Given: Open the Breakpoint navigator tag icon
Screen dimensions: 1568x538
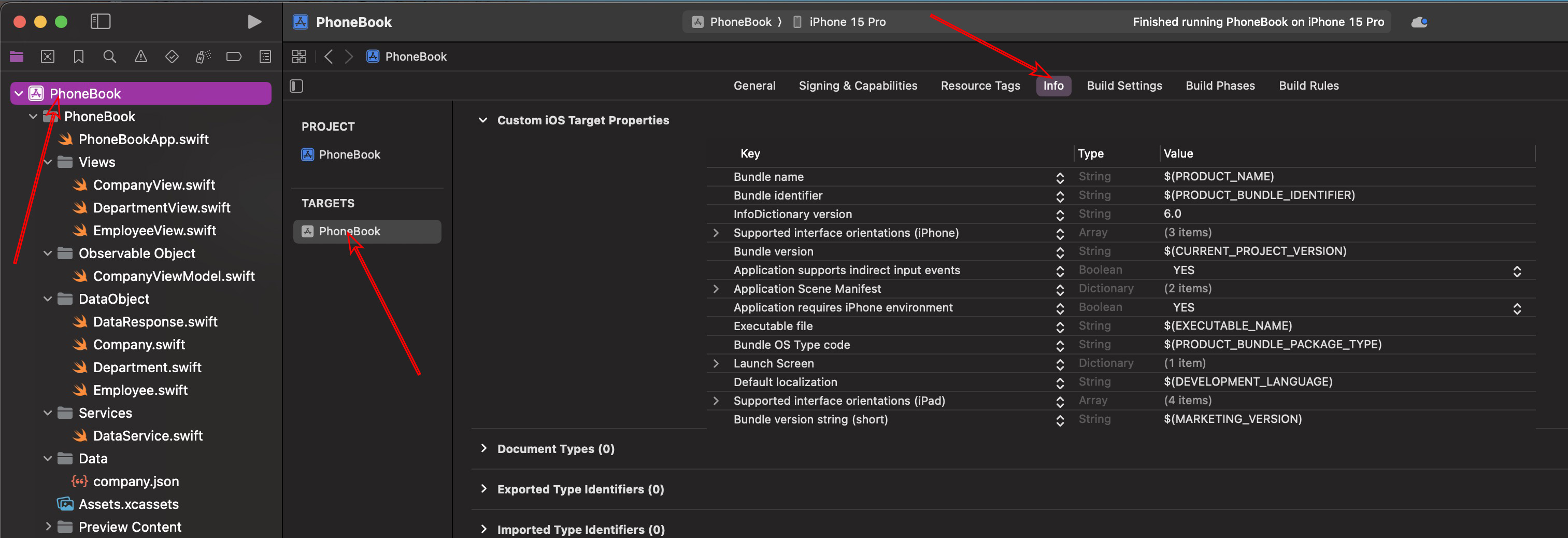Looking at the screenshot, I should click(x=234, y=56).
